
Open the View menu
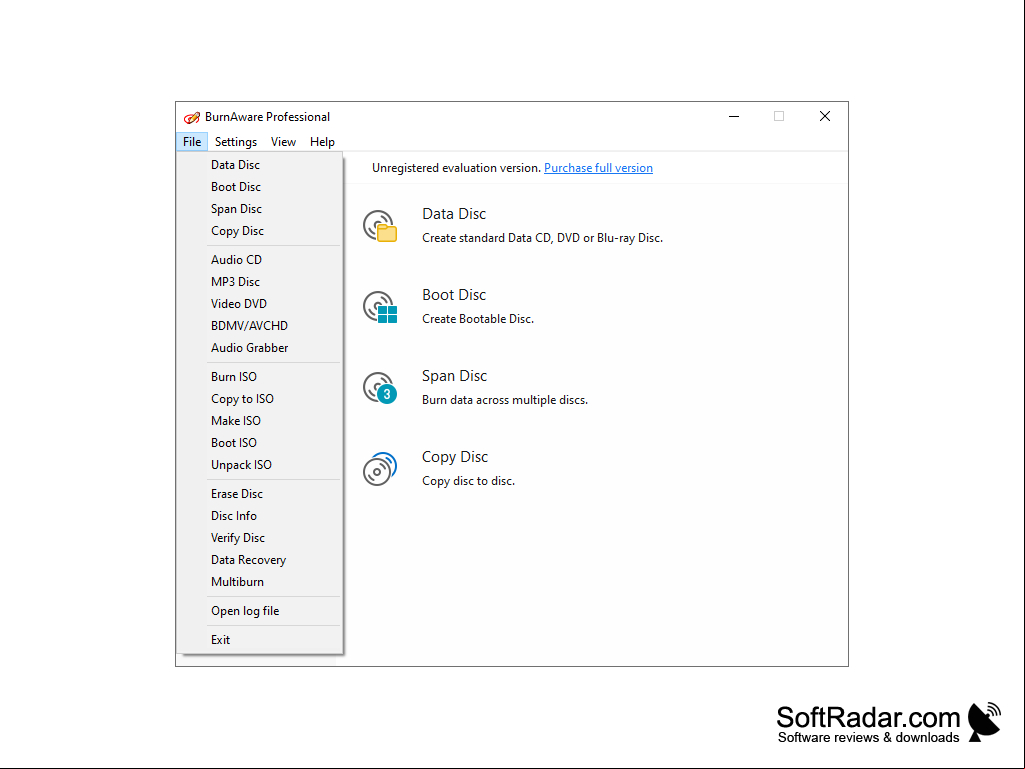pos(283,142)
